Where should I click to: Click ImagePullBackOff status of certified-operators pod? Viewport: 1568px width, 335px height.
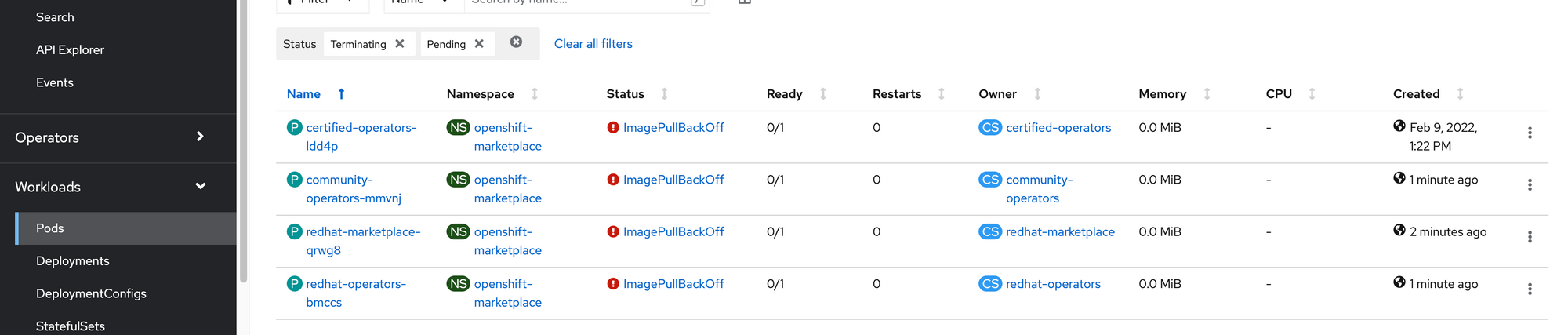coord(673,128)
